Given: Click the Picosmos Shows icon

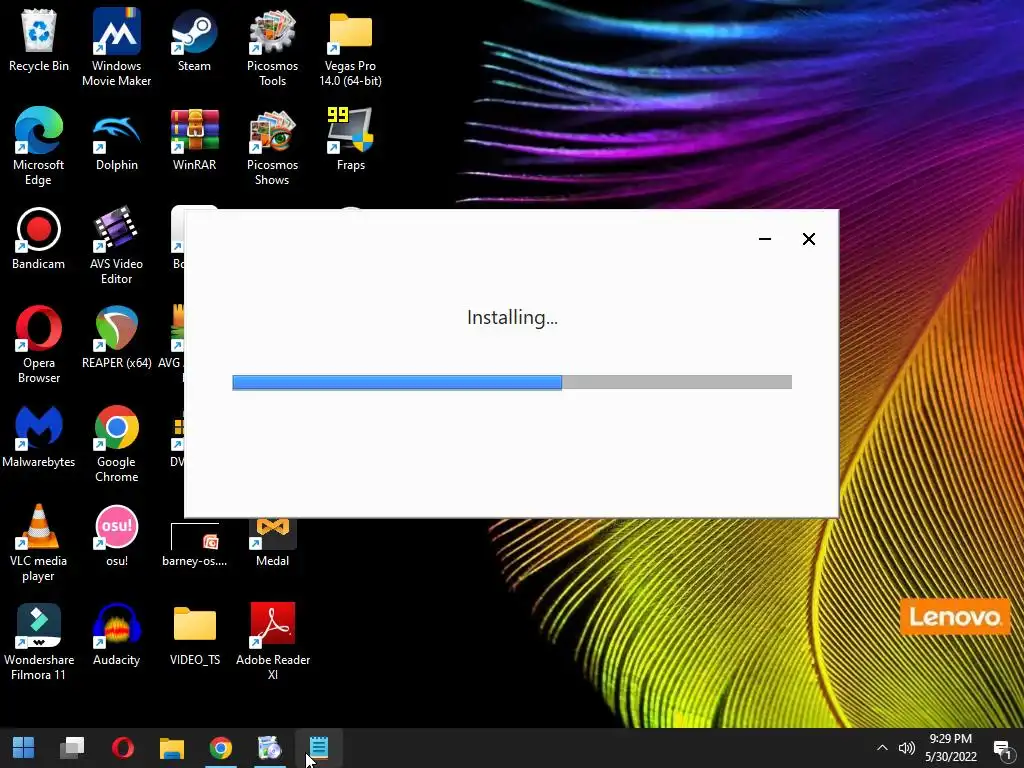Looking at the screenshot, I should coord(272,146).
